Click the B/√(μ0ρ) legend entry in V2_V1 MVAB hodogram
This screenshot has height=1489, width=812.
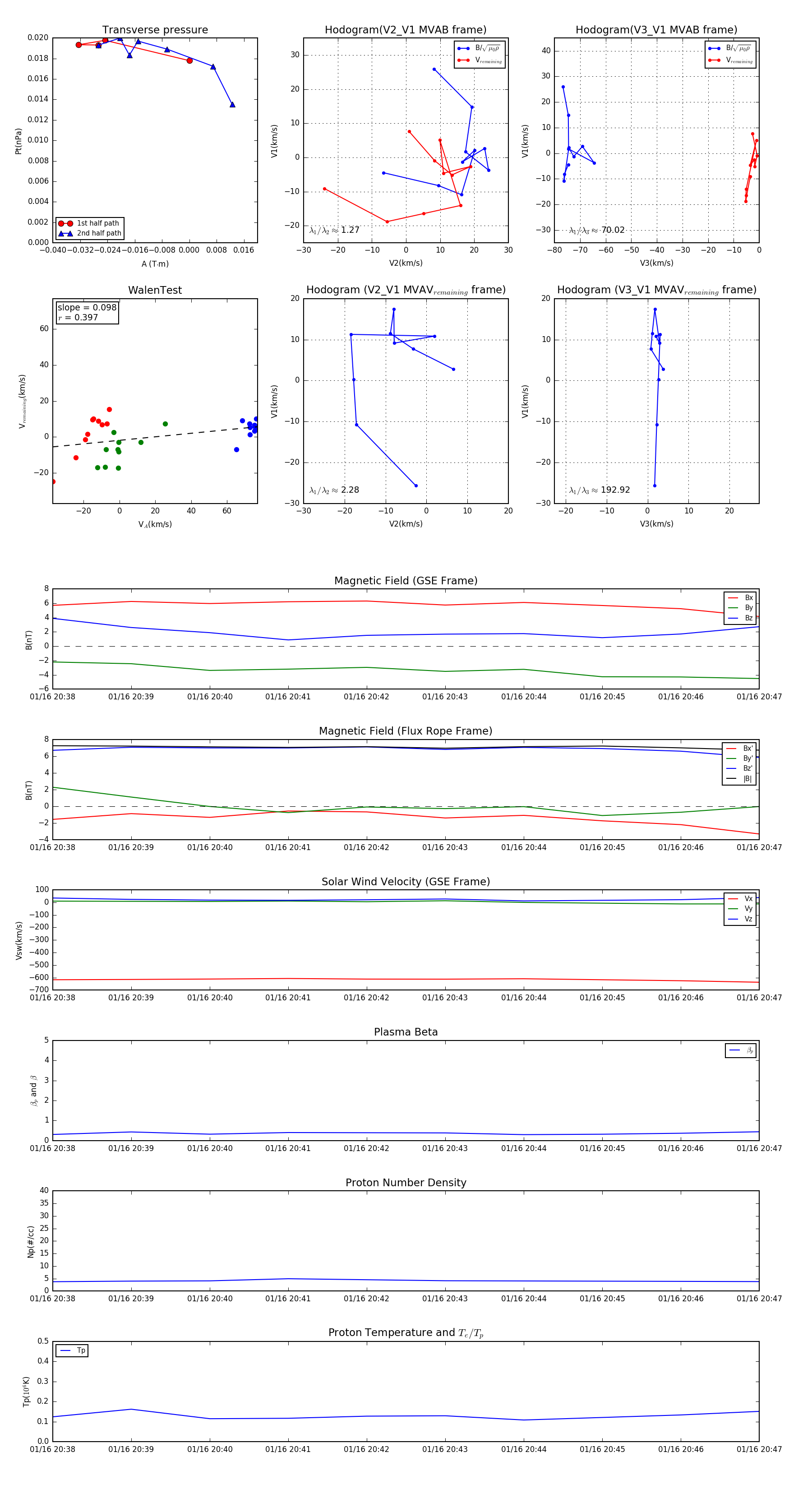pyautogui.click(x=480, y=49)
